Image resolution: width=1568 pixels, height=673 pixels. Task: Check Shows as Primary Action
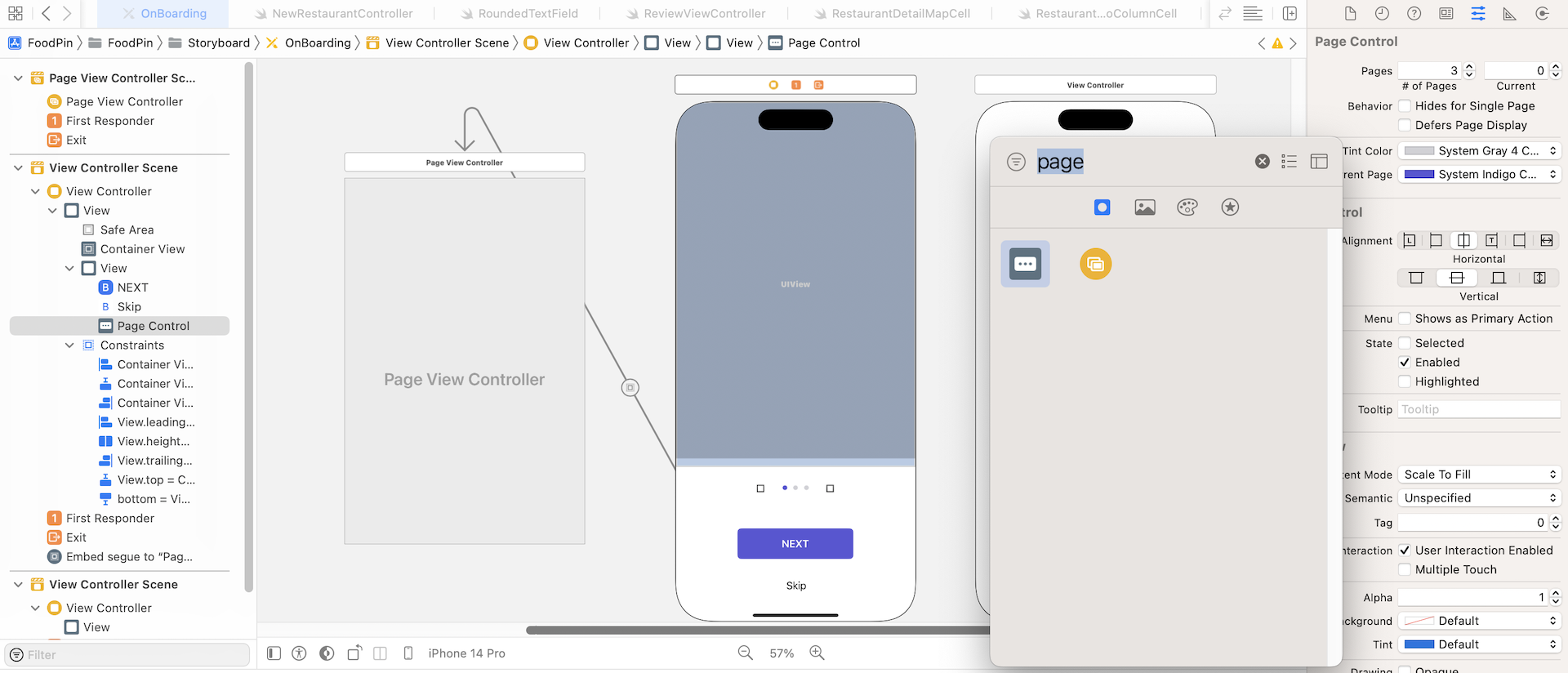(1405, 319)
